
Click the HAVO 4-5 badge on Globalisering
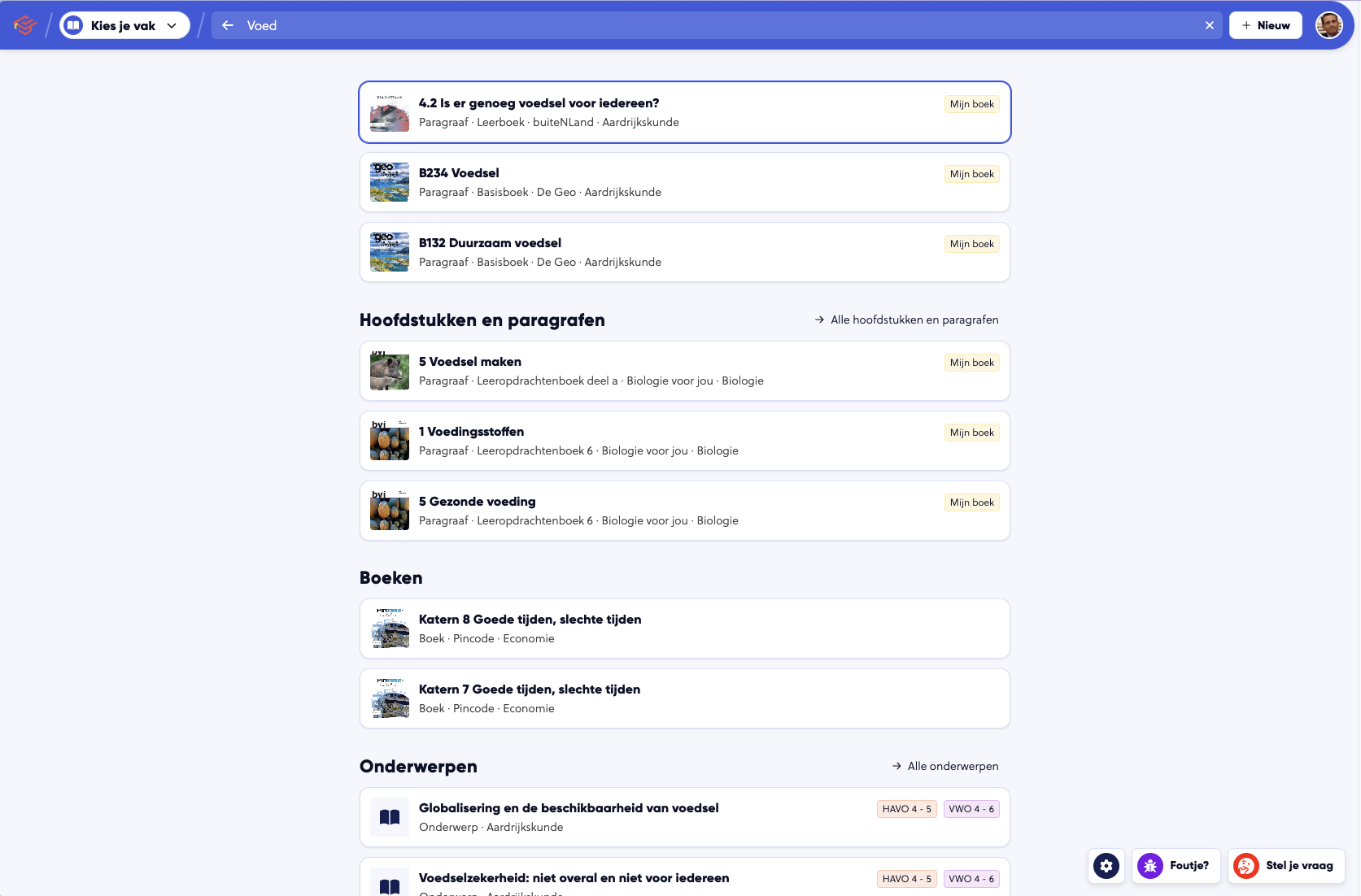(906, 808)
